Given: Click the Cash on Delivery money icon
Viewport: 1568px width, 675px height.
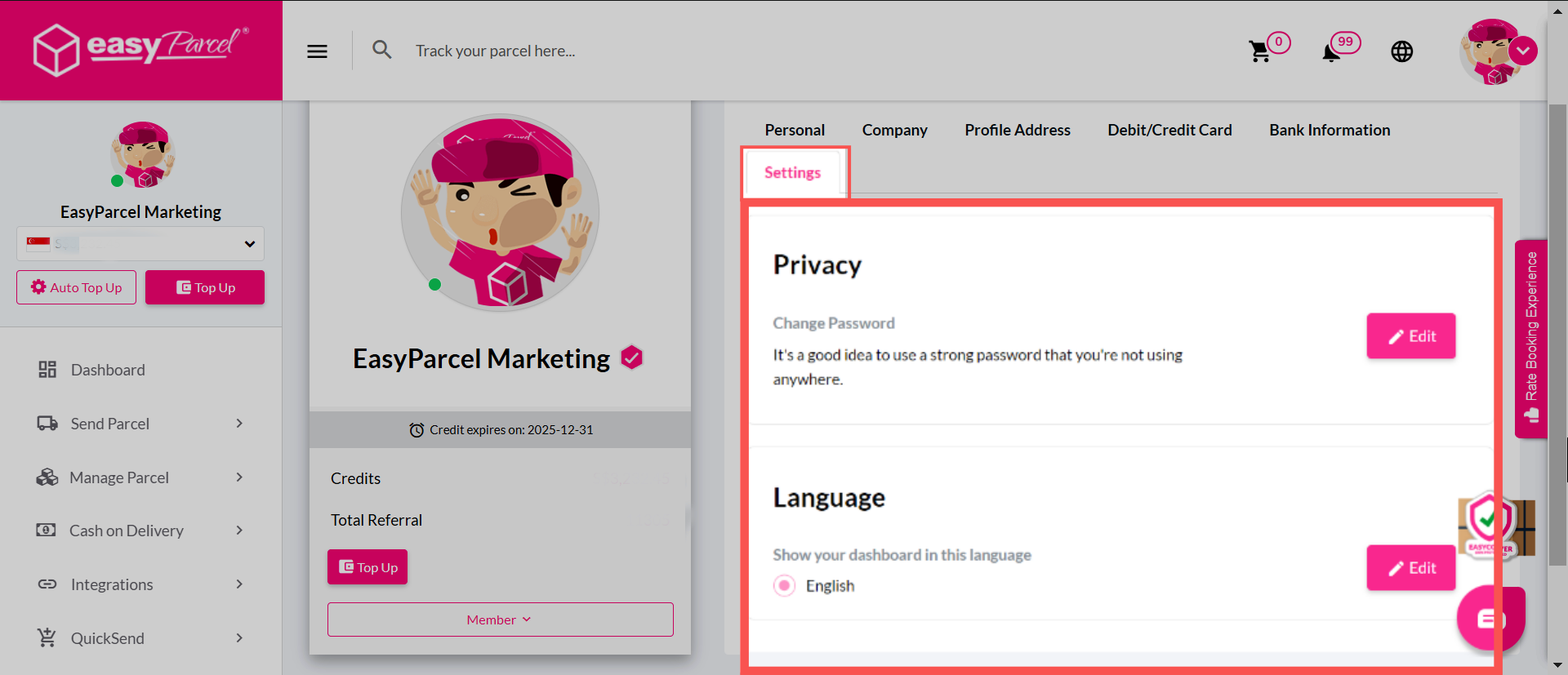Looking at the screenshot, I should [47, 531].
